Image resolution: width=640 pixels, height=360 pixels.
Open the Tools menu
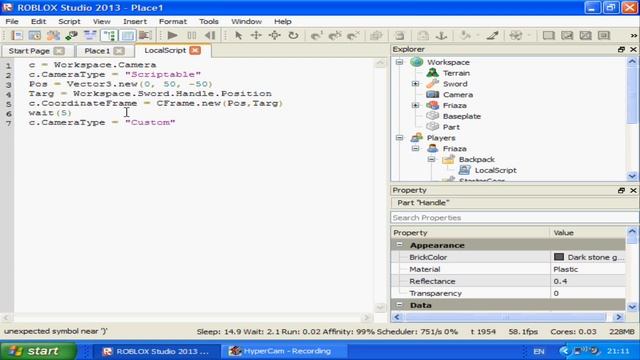[x=209, y=21]
